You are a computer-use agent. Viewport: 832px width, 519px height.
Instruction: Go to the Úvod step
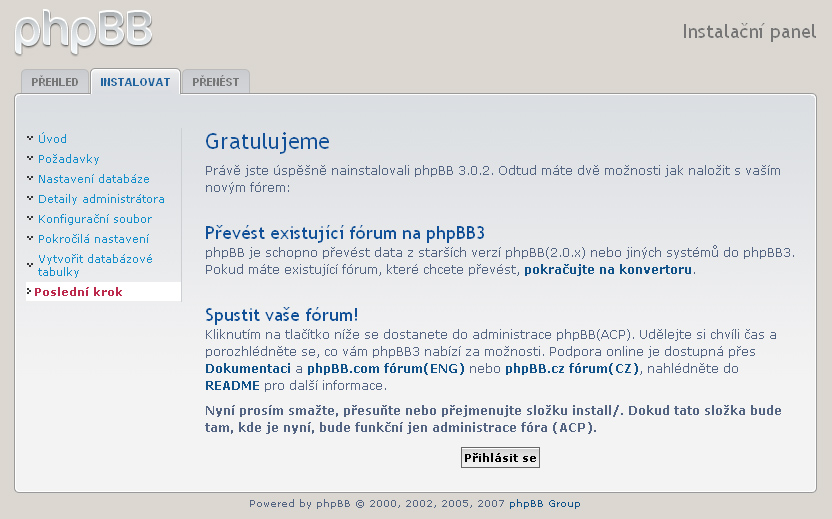(53, 139)
